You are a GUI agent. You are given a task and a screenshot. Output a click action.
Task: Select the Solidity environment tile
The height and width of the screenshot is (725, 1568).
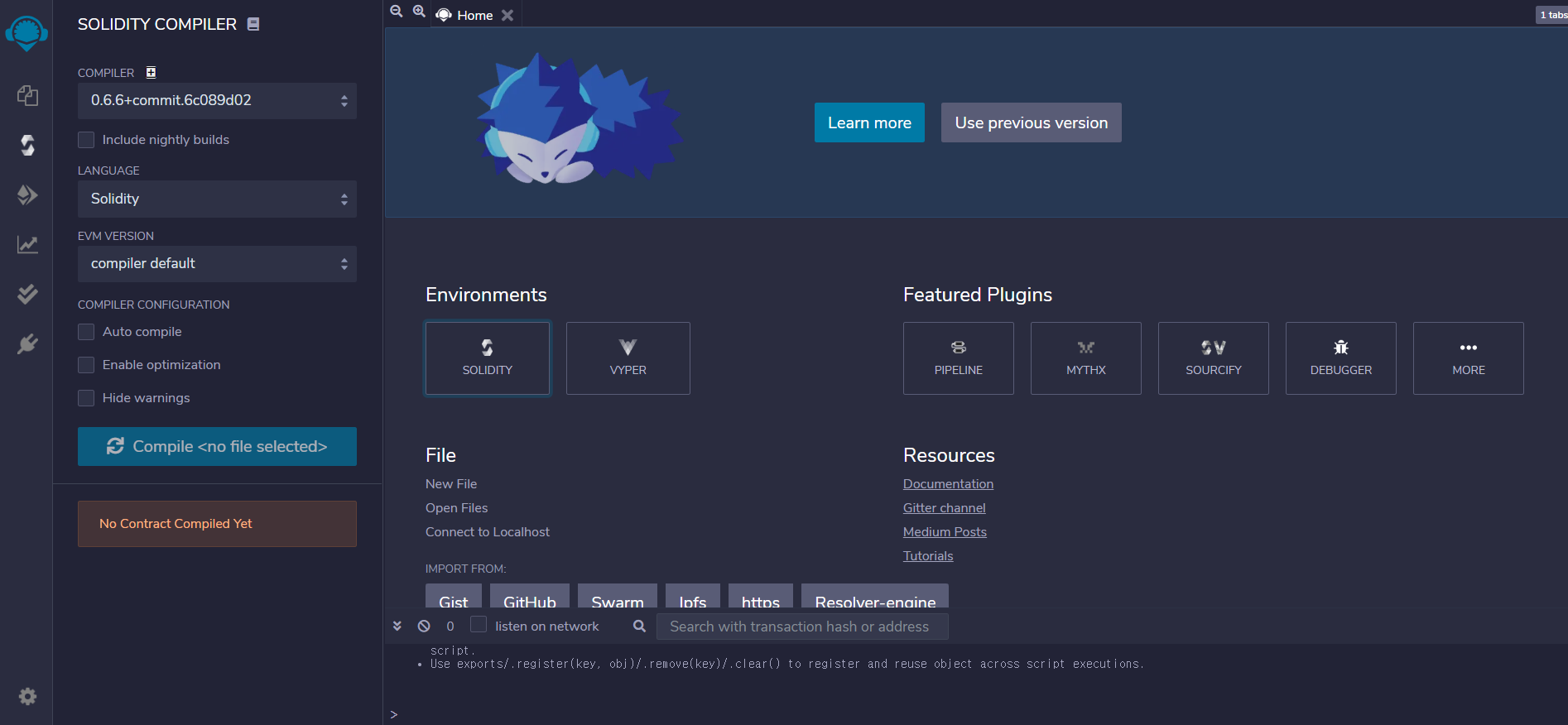(488, 358)
